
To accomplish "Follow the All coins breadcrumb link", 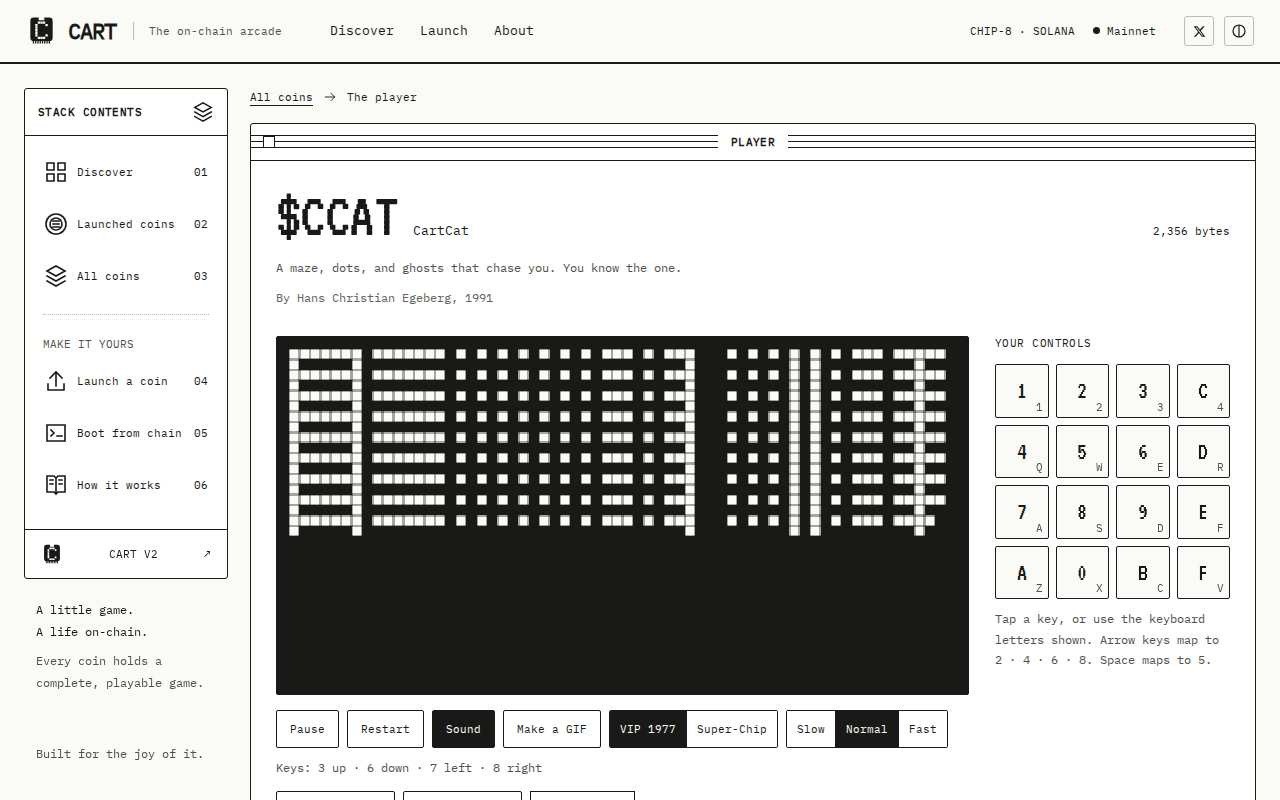I will [281, 97].
